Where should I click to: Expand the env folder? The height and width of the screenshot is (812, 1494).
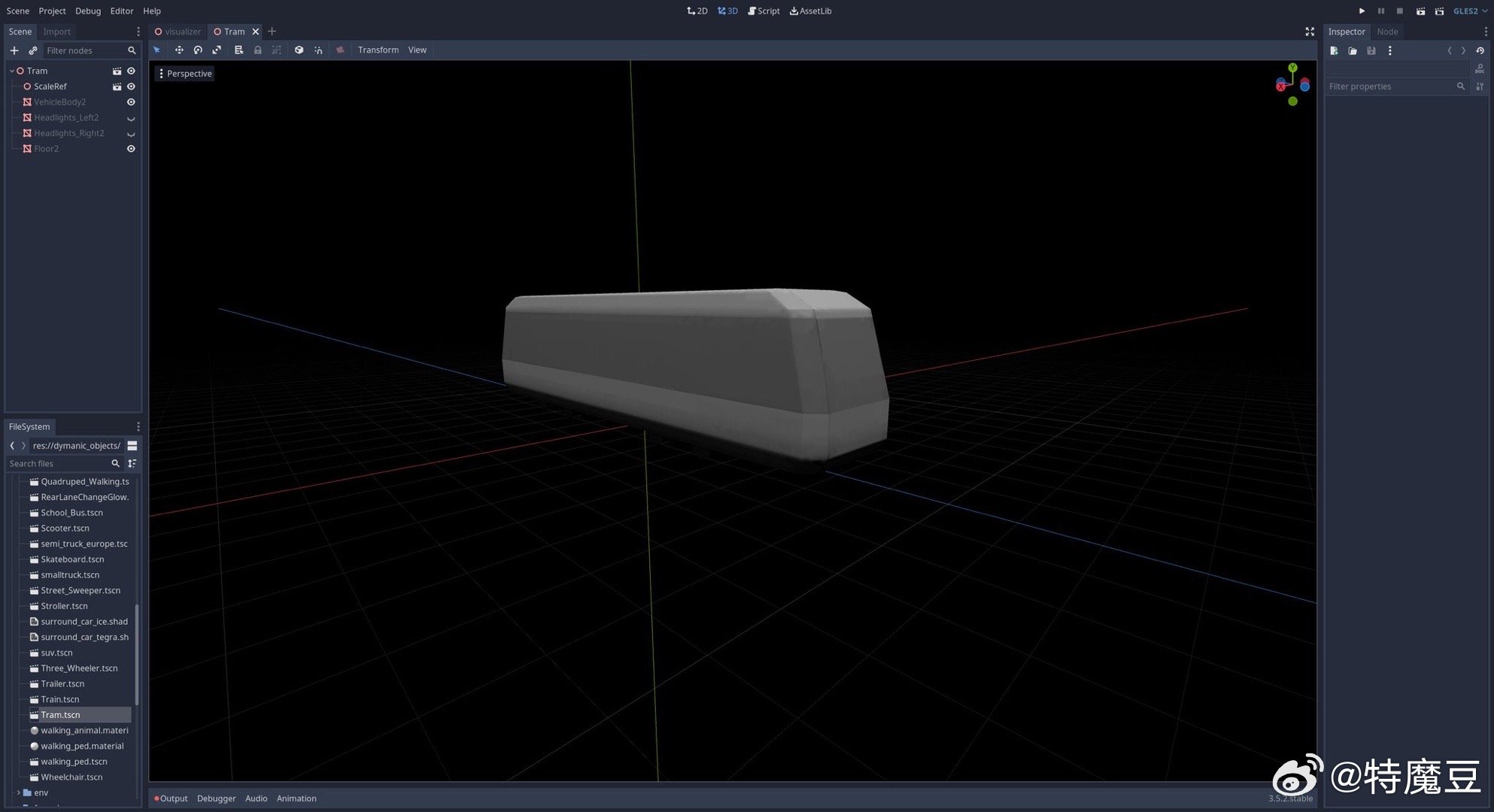coord(18,792)
